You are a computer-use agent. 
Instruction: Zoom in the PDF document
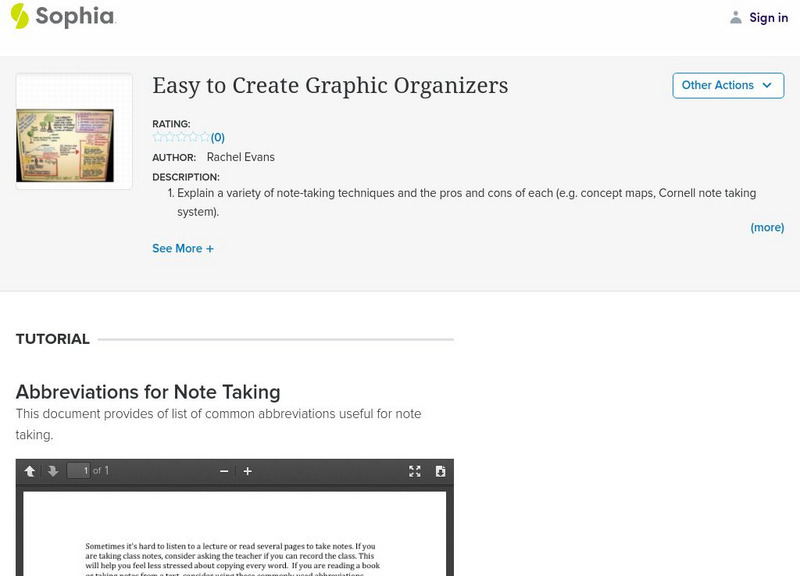coord(248,471)
